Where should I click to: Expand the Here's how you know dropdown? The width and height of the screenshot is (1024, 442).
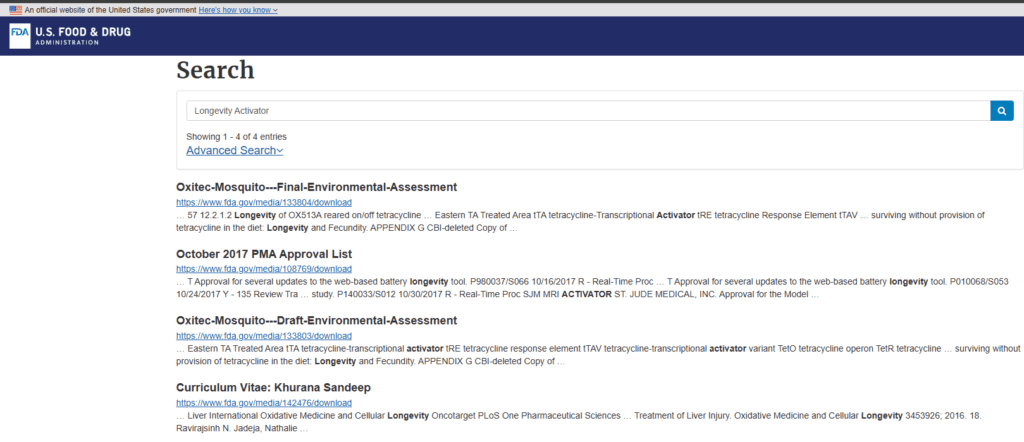pyautogui.click(x=238, y=10)
